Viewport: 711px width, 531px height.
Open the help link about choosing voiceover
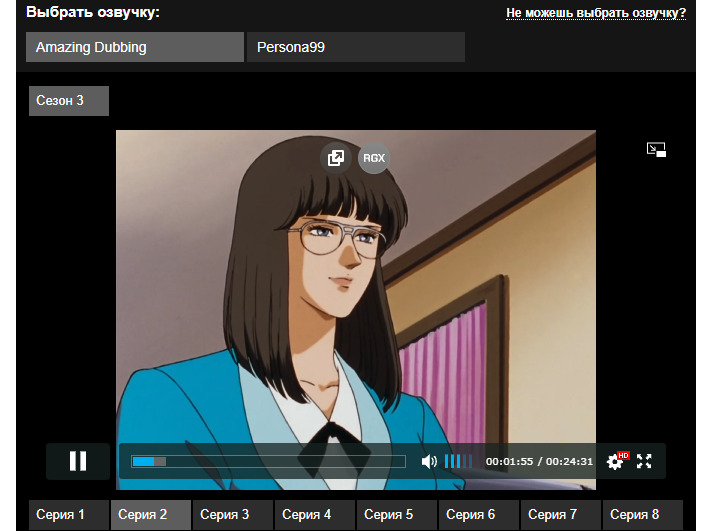pos(596,13)
